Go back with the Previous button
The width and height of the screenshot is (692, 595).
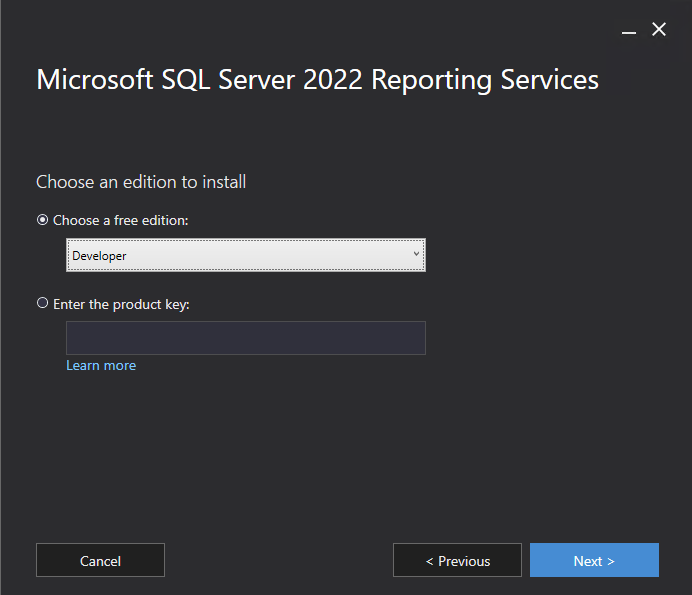pyautogui.click(x=457, y=560)
